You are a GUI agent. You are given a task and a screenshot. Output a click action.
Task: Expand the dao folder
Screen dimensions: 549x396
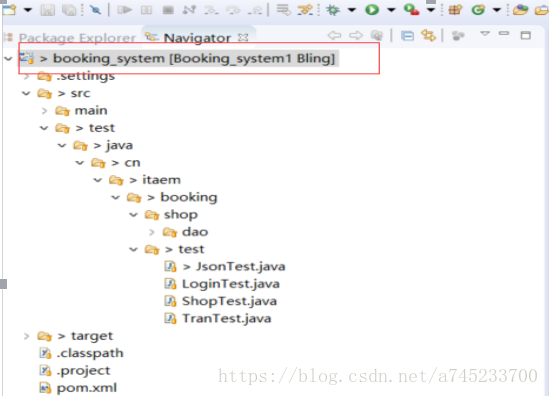pyautogui.click(x=152, y=232)
